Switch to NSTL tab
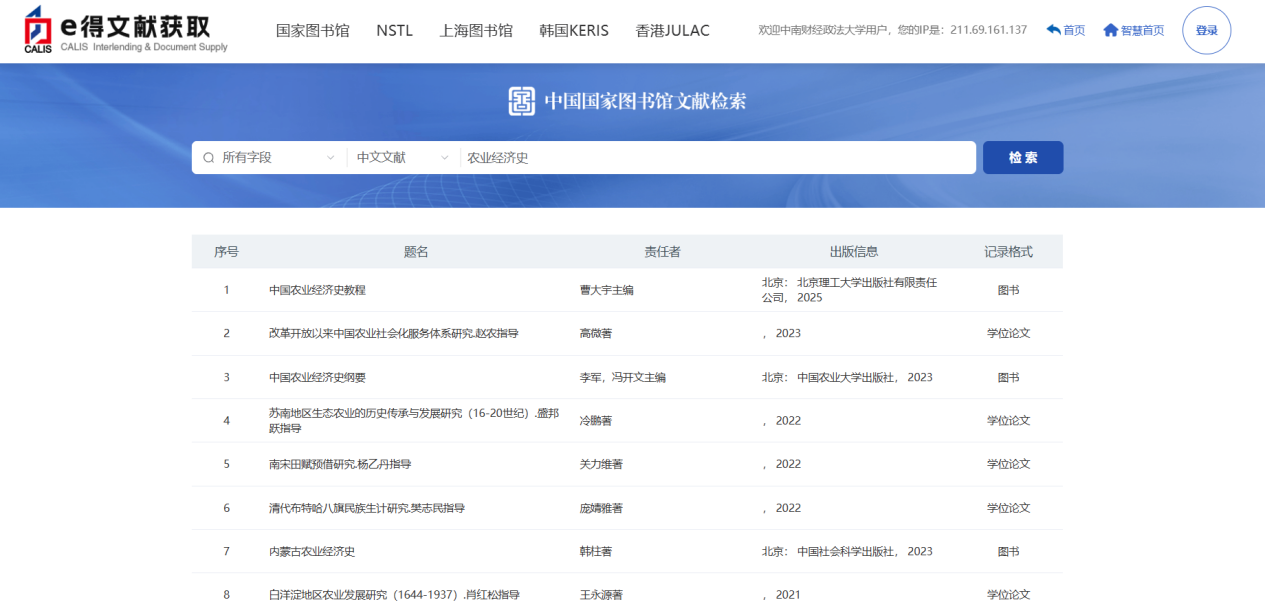 (394, 31)
